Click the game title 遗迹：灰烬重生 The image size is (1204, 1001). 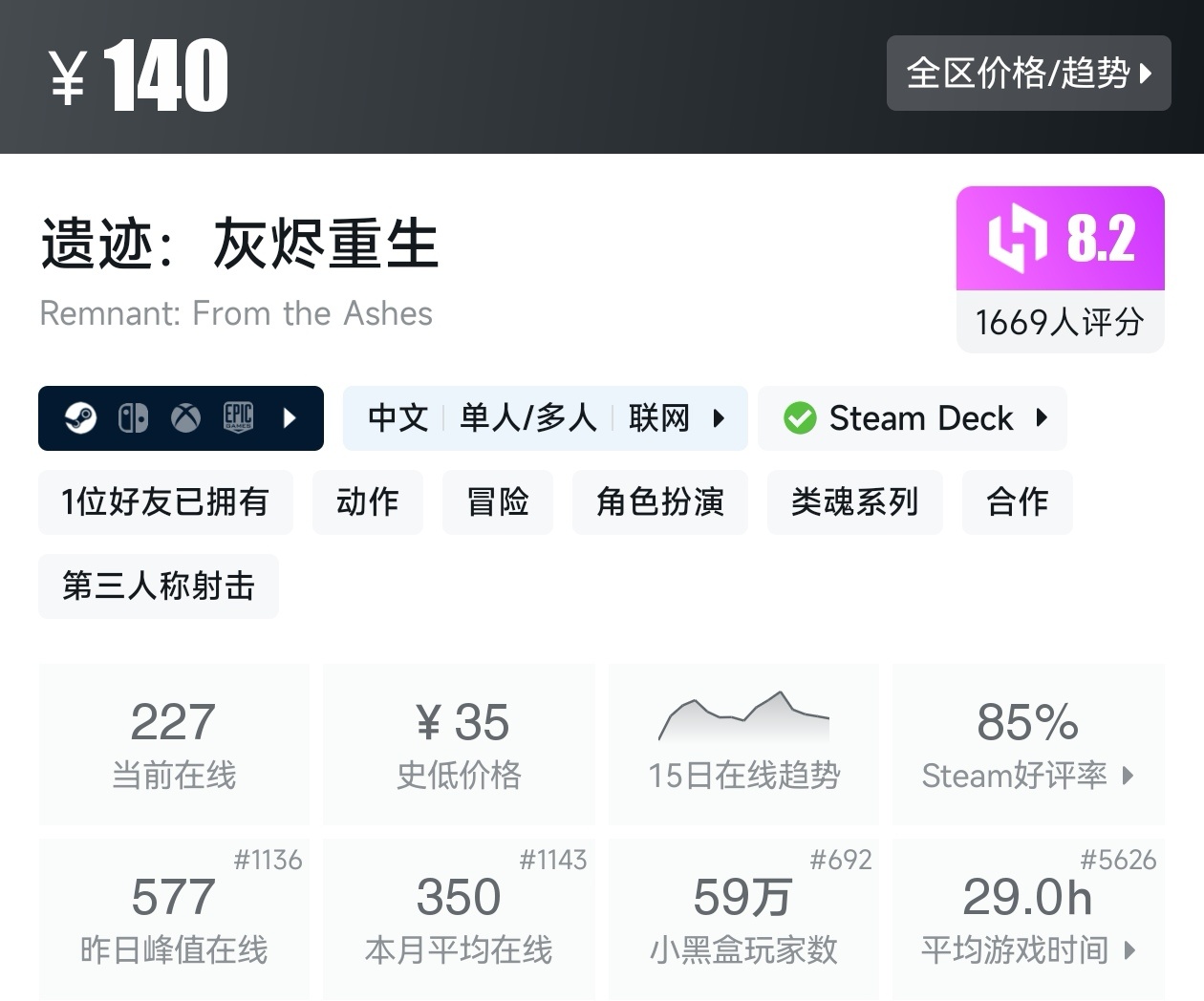(239, 243)
